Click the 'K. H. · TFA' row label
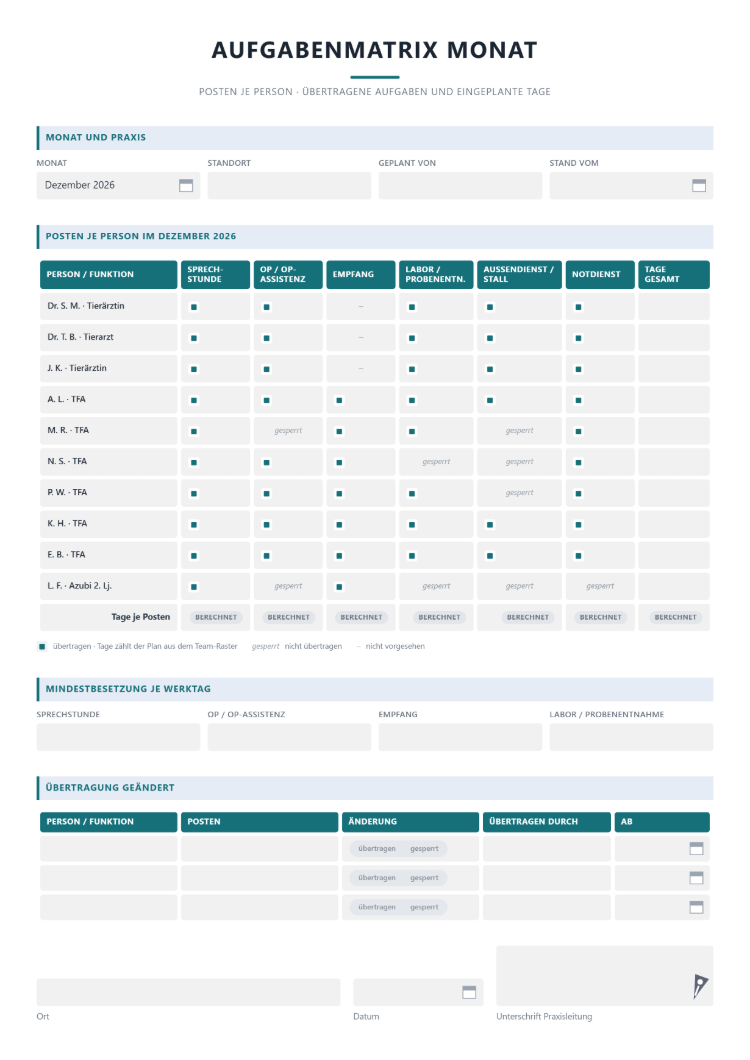The height and width of the screenshot is (1060, 750). (67, 523)
